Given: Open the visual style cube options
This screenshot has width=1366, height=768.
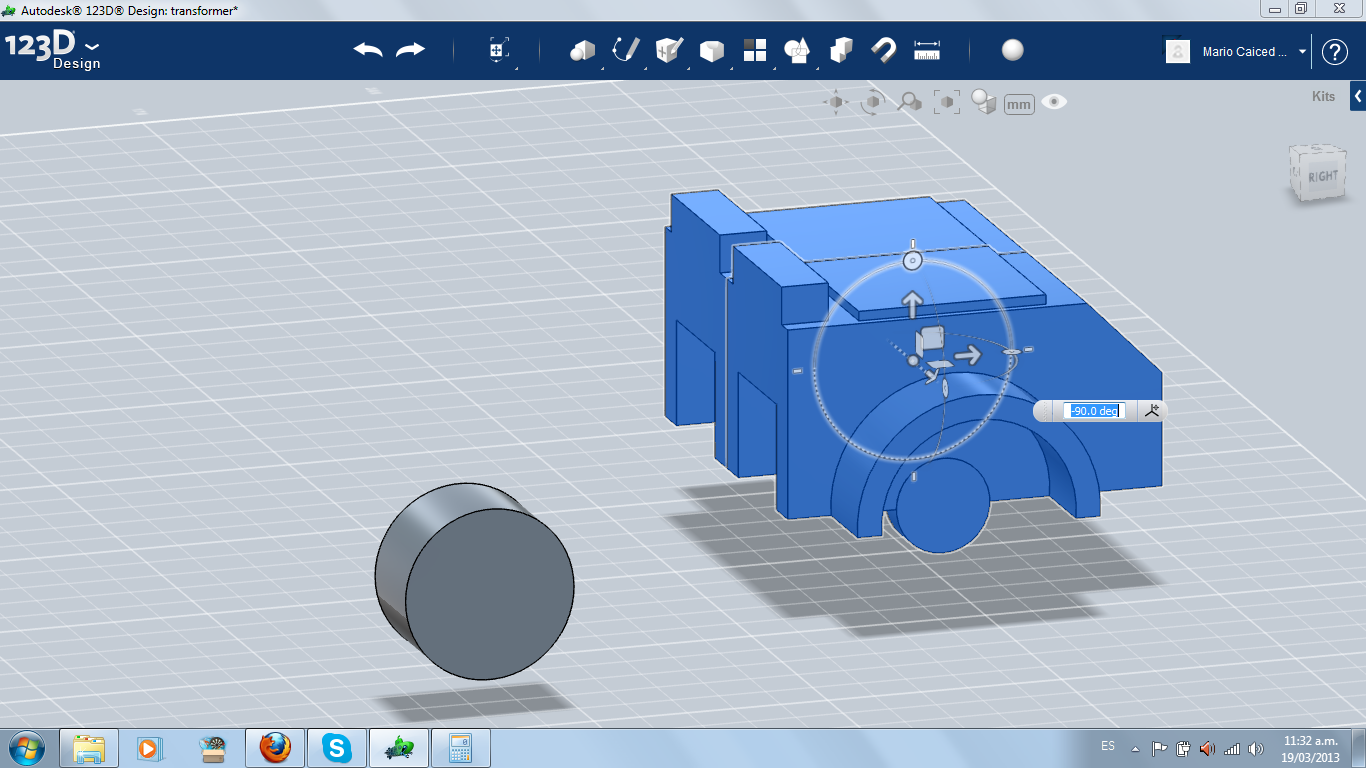Looking at the screenshot, I should click(x=984, y=102).
